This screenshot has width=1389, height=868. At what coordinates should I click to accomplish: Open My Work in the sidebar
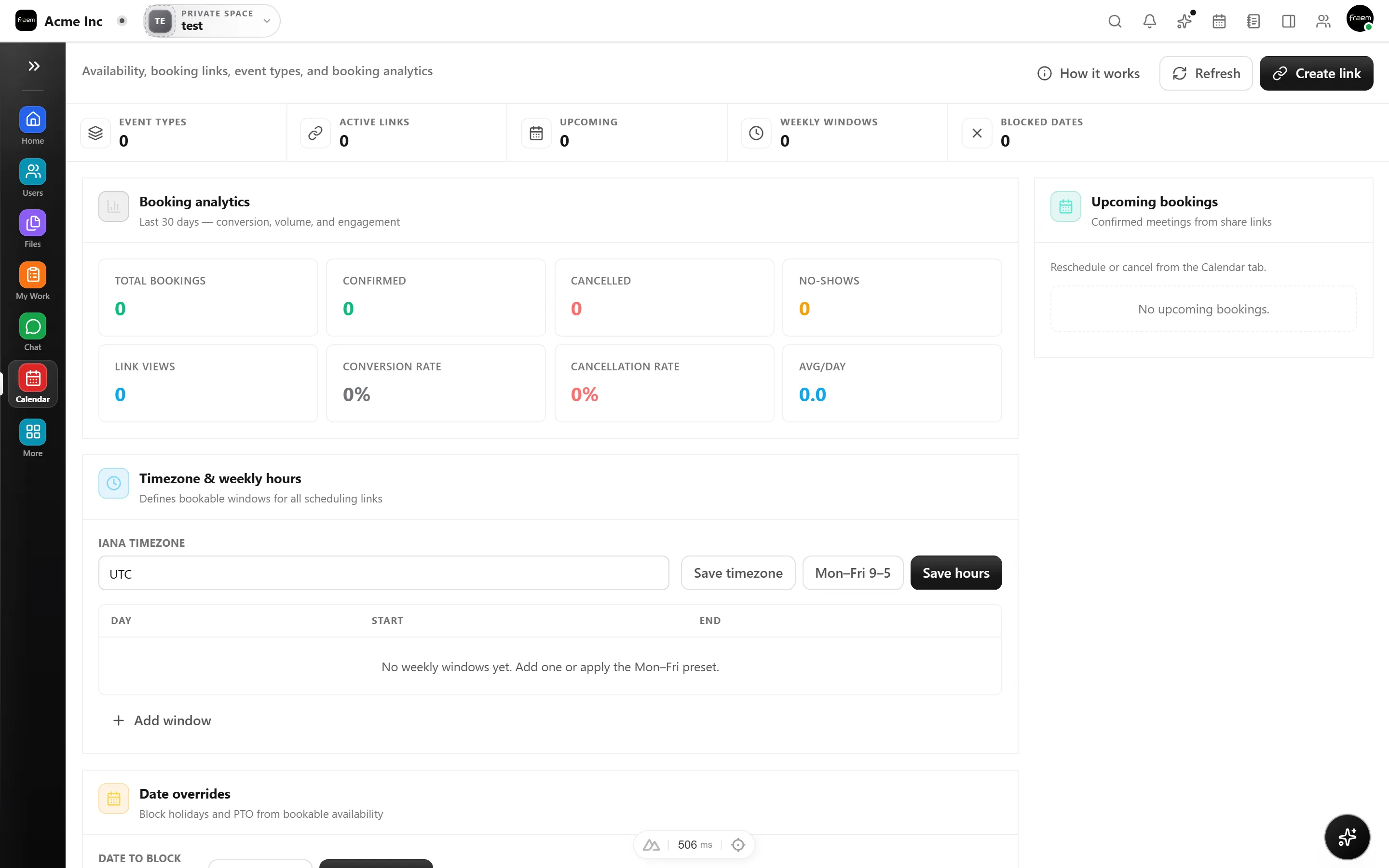point(33,281)
